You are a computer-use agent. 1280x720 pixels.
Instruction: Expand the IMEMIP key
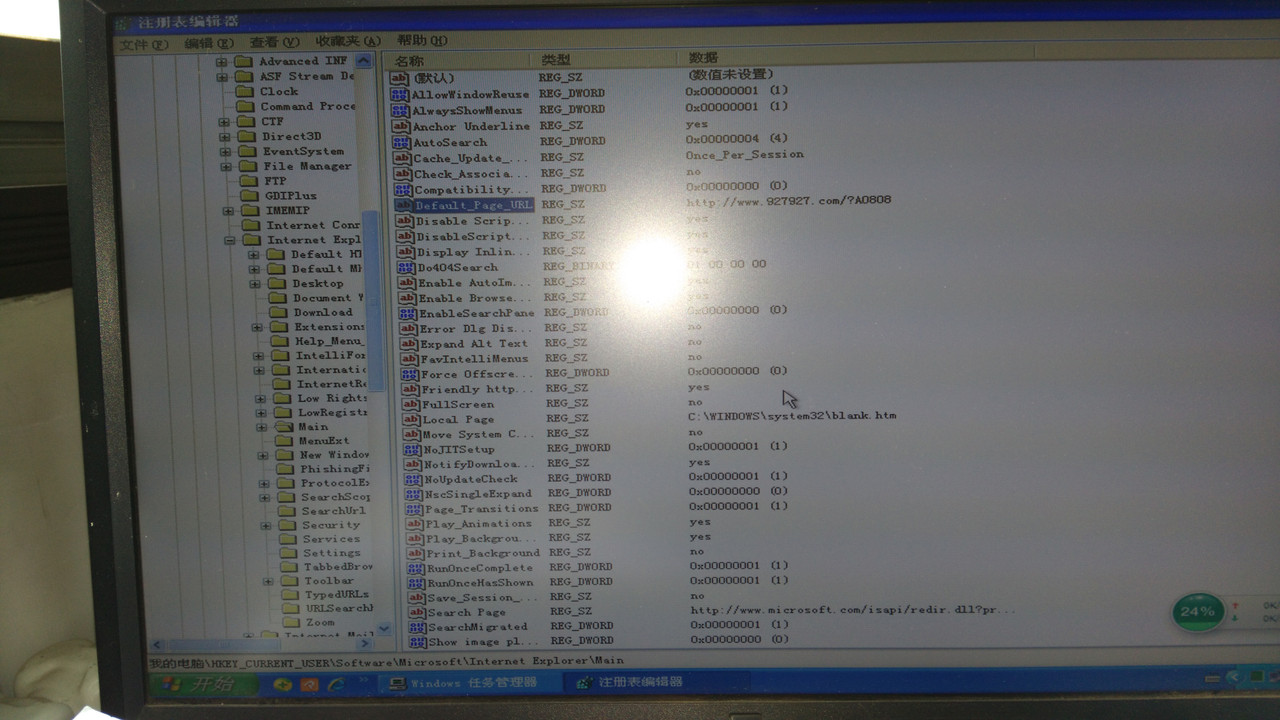[x=228, y=211]
